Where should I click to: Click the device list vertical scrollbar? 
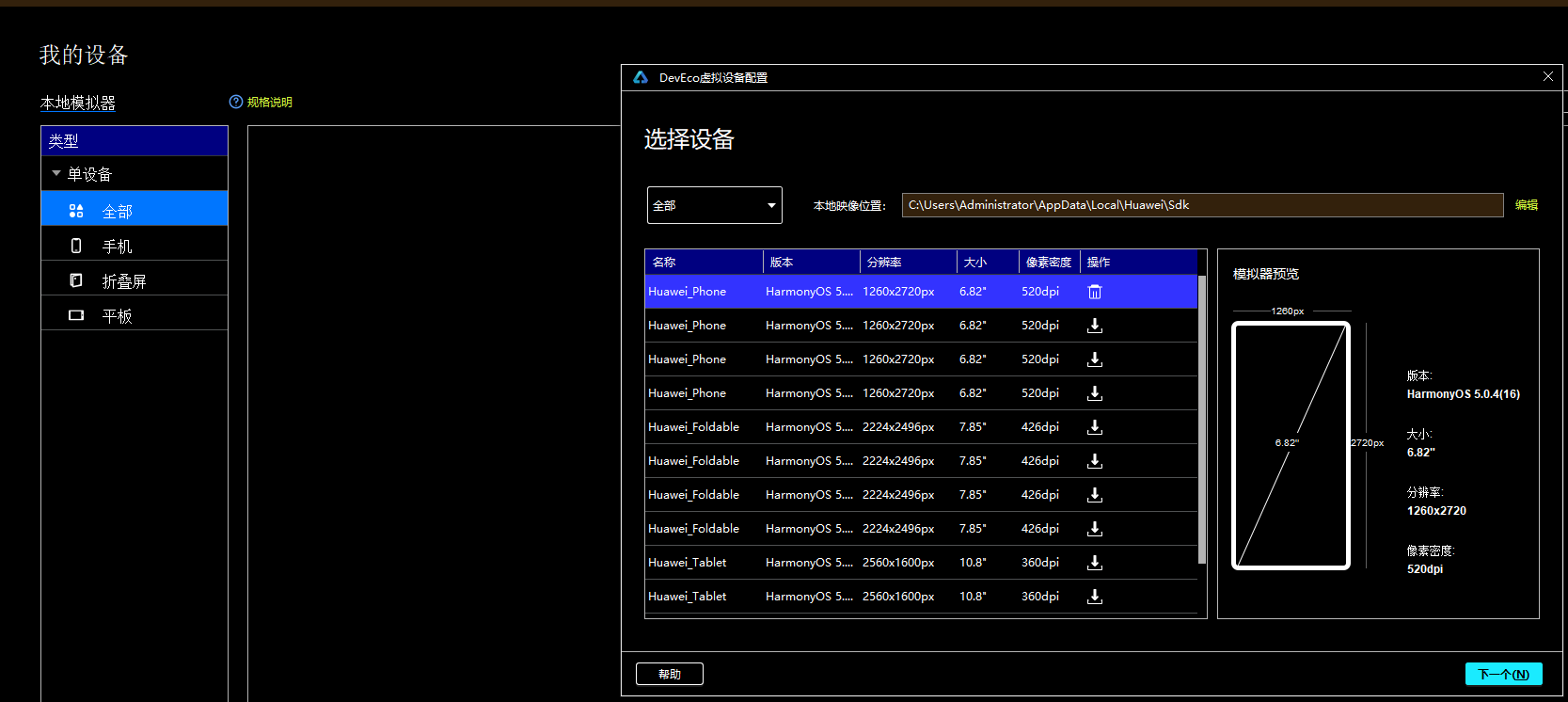pos(1202,420)
